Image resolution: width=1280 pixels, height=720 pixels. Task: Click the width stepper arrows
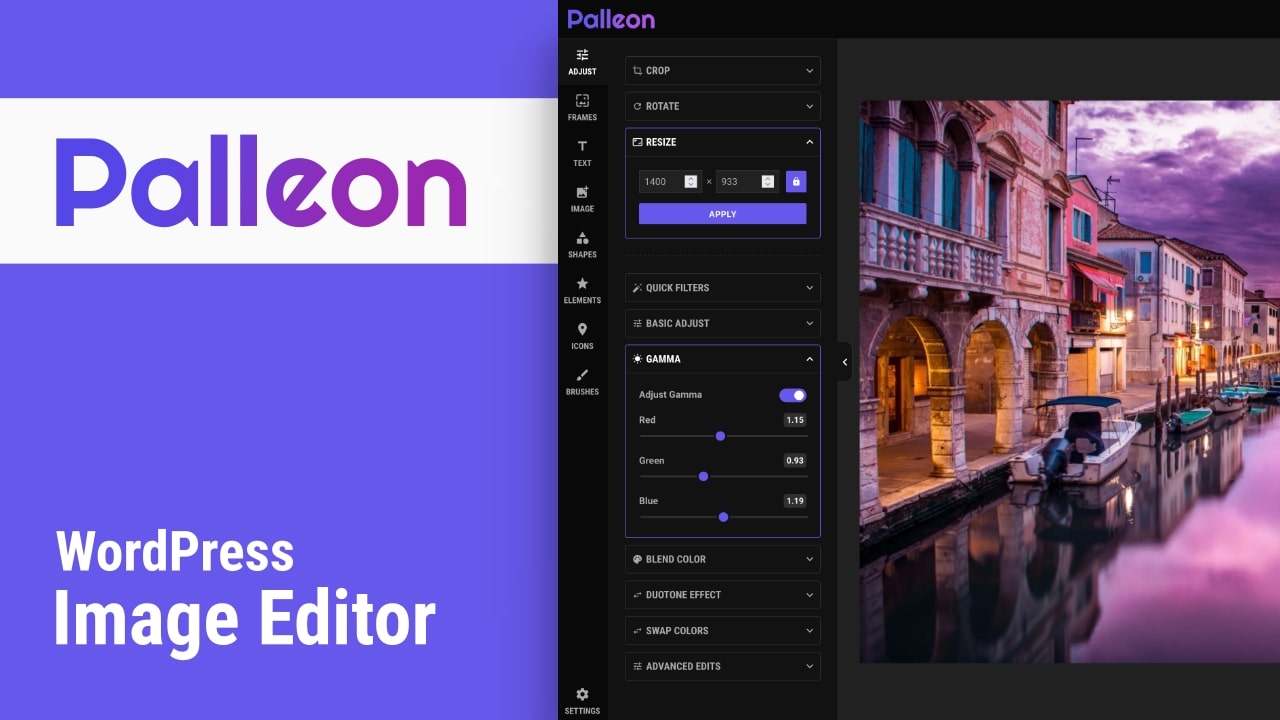click(691, 182)
